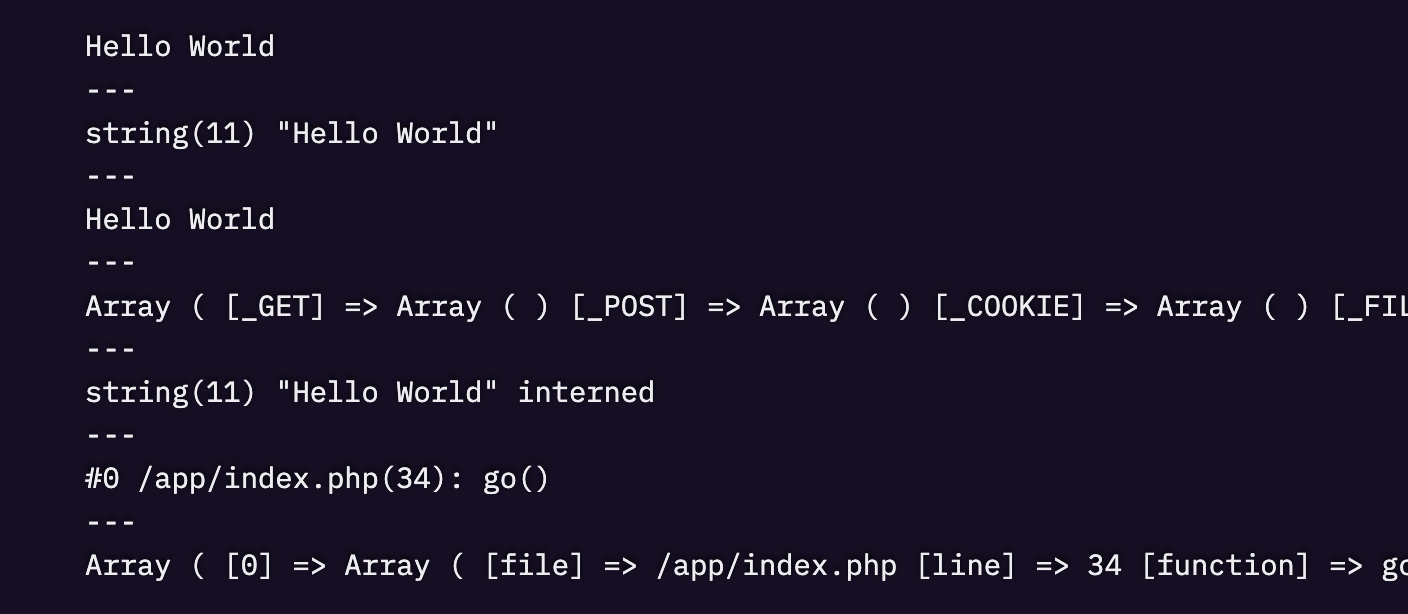Click the "#0" stack frame number

102,479
